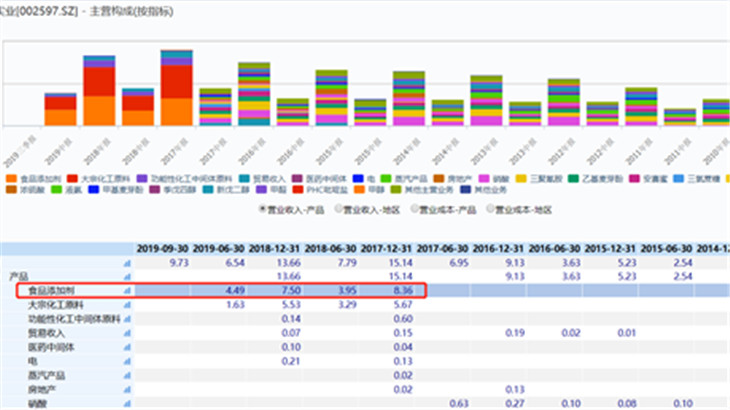The image size is (730, 410).
Task: Select 医药中间体 row label
Action: tap(51, 348)
